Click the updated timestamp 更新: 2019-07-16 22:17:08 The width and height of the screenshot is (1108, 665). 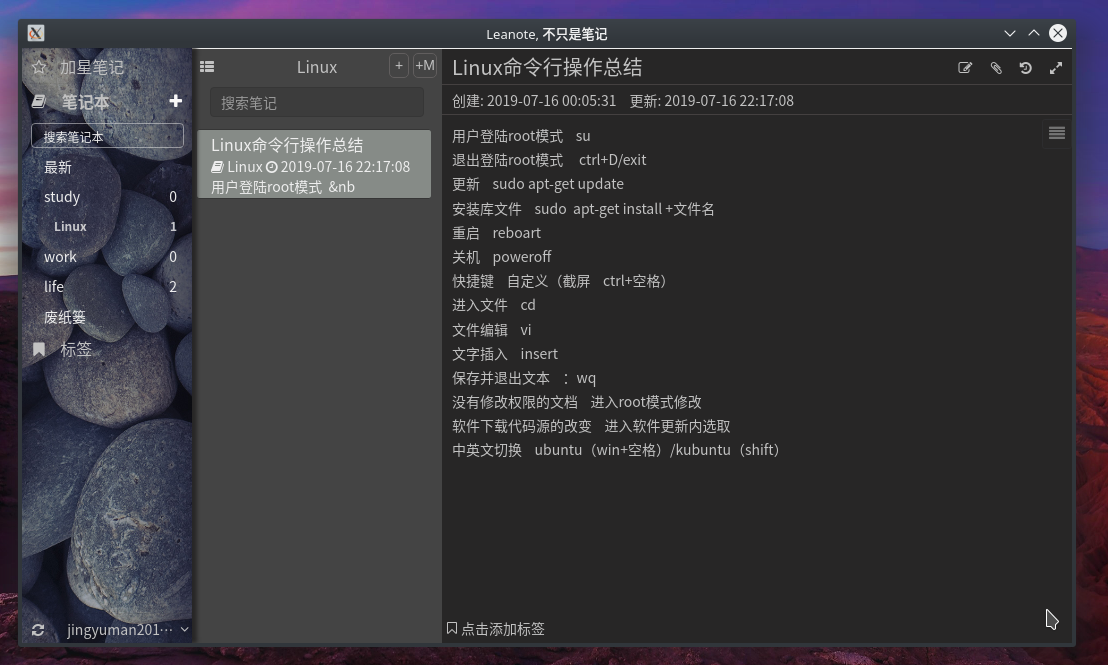click(712, 101)
